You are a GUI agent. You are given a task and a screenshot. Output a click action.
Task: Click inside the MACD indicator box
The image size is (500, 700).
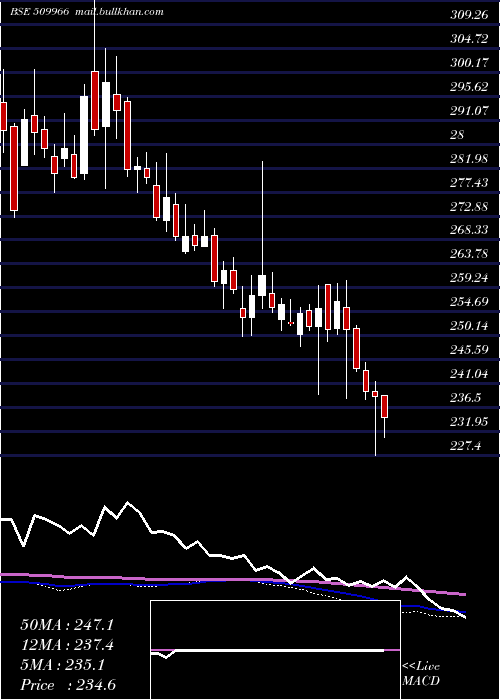(275, 650)
